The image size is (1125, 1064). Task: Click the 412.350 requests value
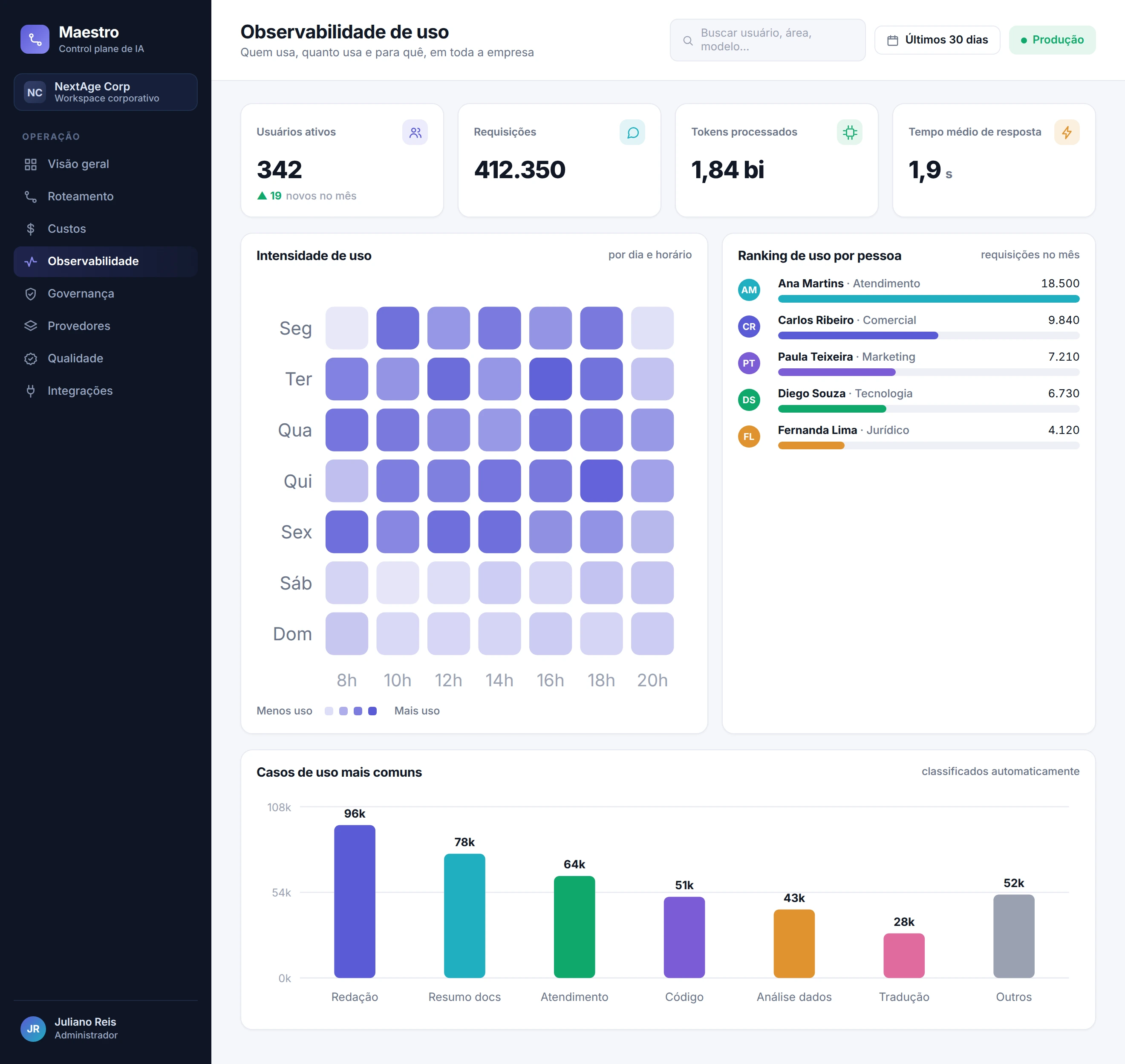click(519, 170)
